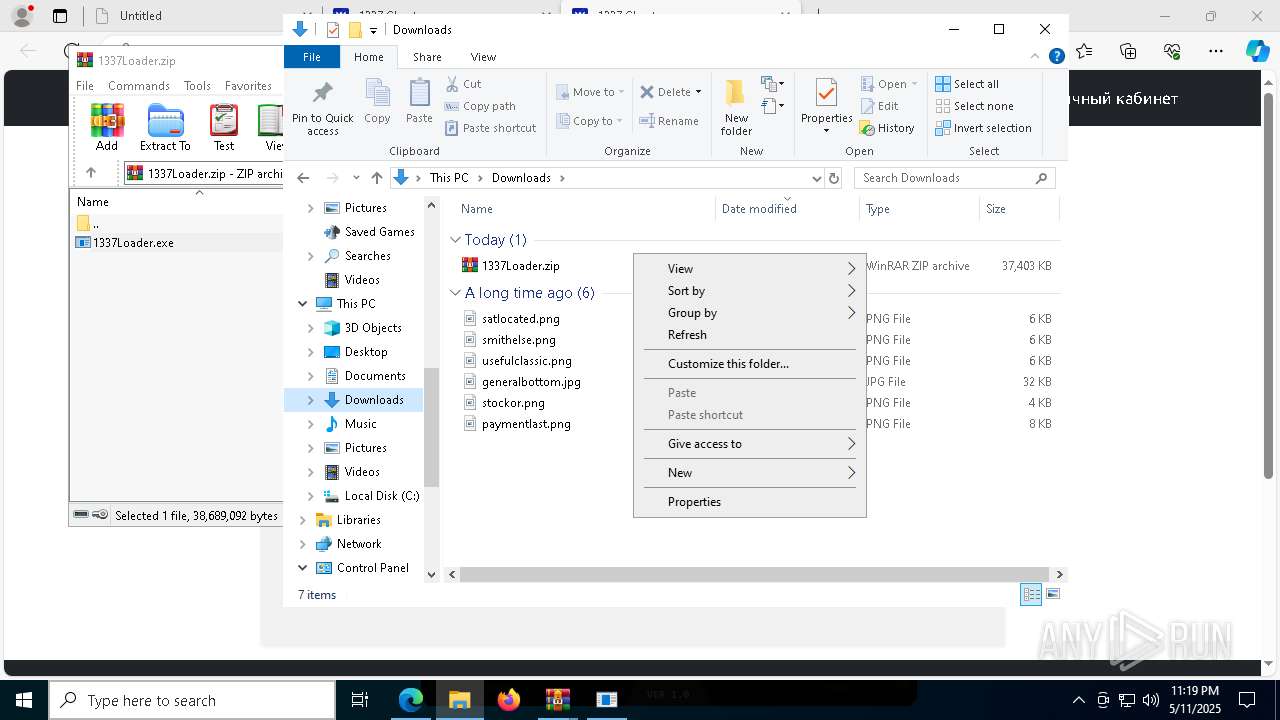Open WinRAR Tools menu

197,86
